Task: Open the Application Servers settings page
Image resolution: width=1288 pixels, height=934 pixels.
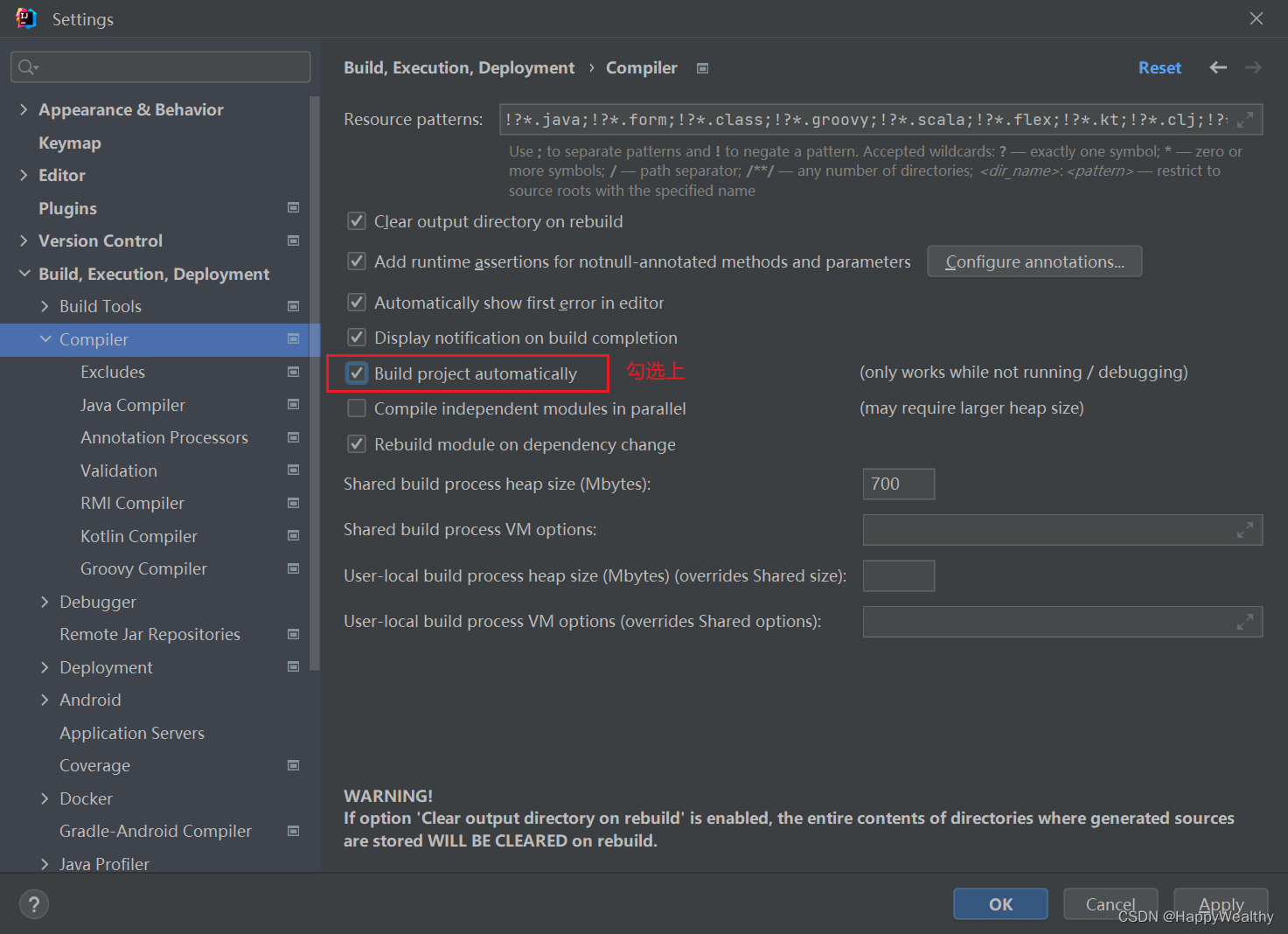Action: [132, 733]
